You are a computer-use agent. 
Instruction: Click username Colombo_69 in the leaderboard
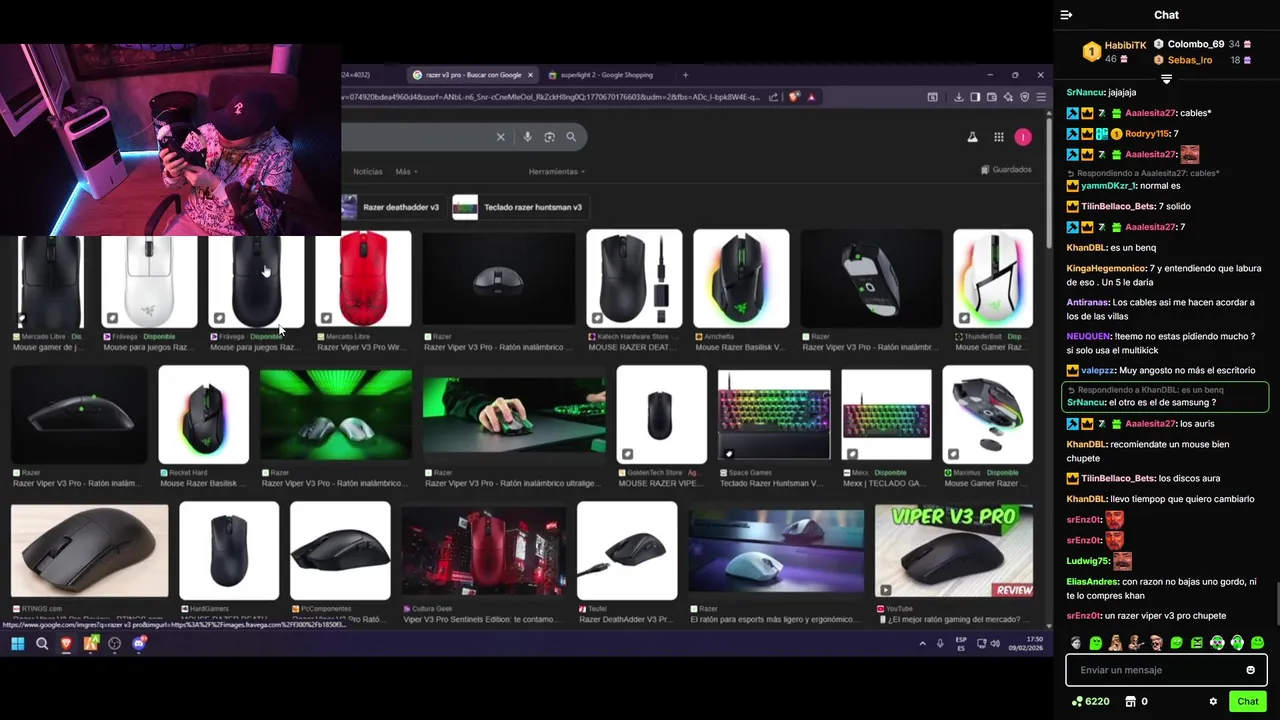point(1196,44)
